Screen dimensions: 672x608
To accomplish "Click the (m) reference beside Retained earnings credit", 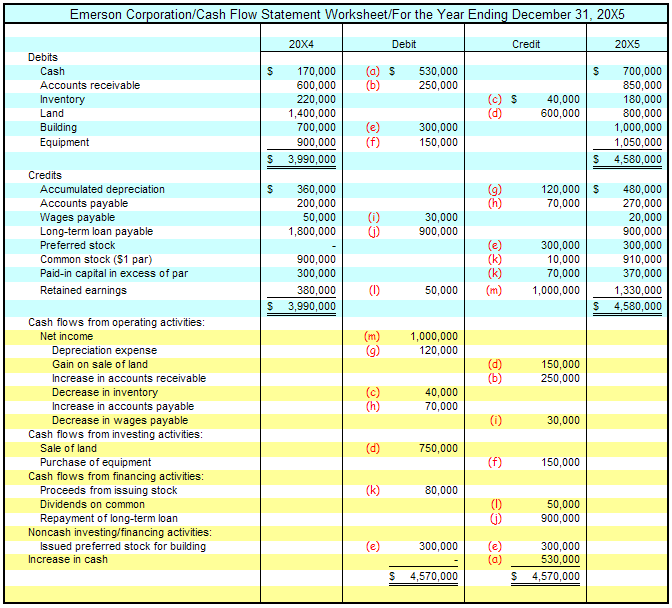I will 494,291.
